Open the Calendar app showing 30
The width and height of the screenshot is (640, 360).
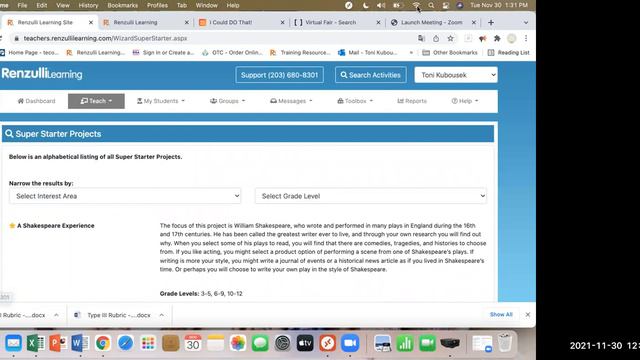pyautogui.click(x=193, y=343)
